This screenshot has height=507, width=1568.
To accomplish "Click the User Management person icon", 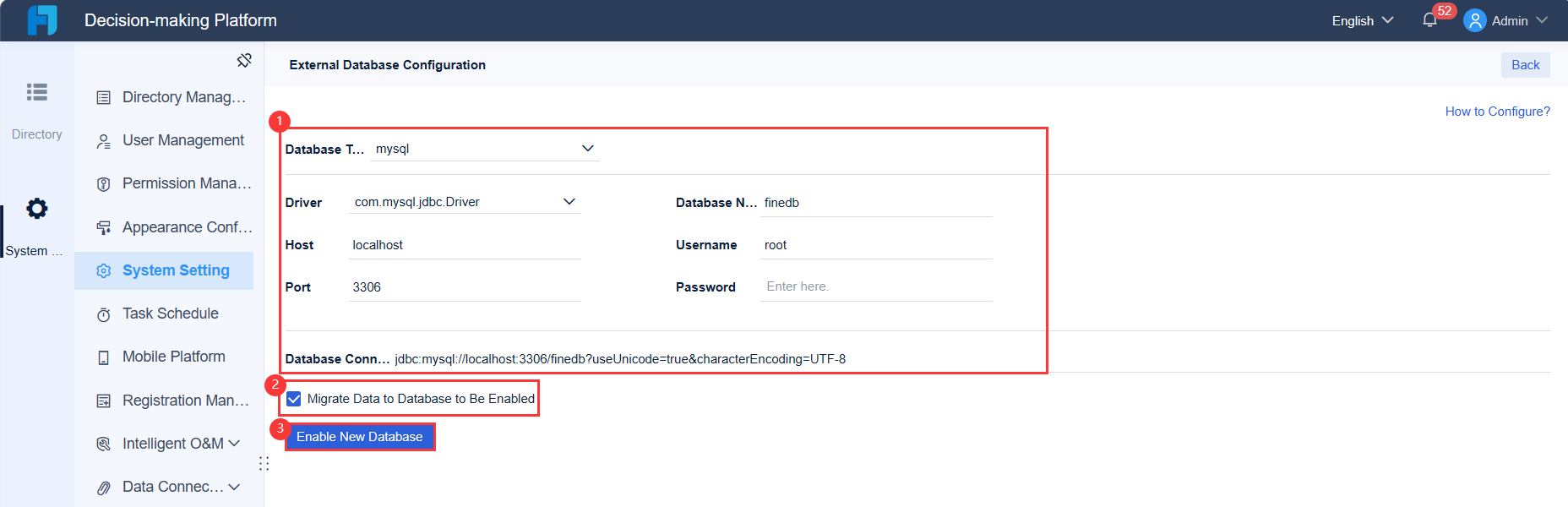I will [x=103, y=141].
